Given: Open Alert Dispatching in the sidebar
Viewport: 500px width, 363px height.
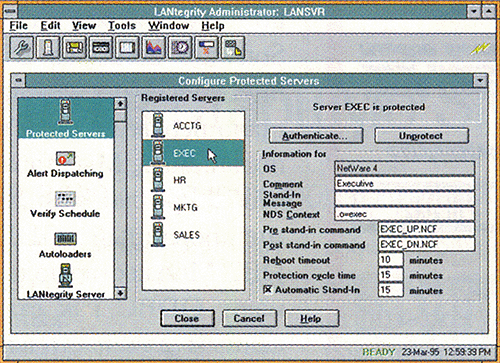Looking at the screenshot, I should [65, 164].
